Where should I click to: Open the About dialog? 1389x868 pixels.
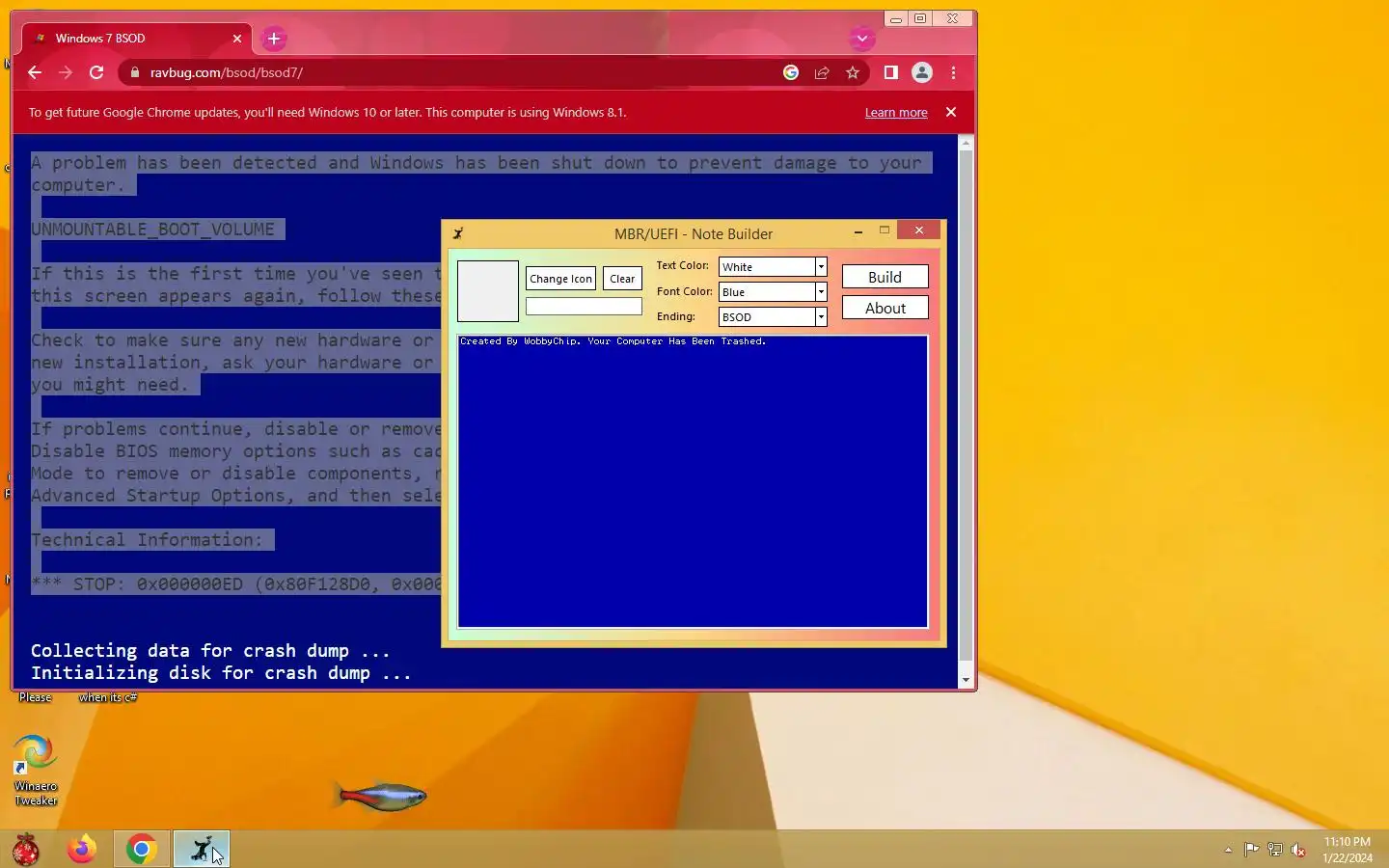885,308
